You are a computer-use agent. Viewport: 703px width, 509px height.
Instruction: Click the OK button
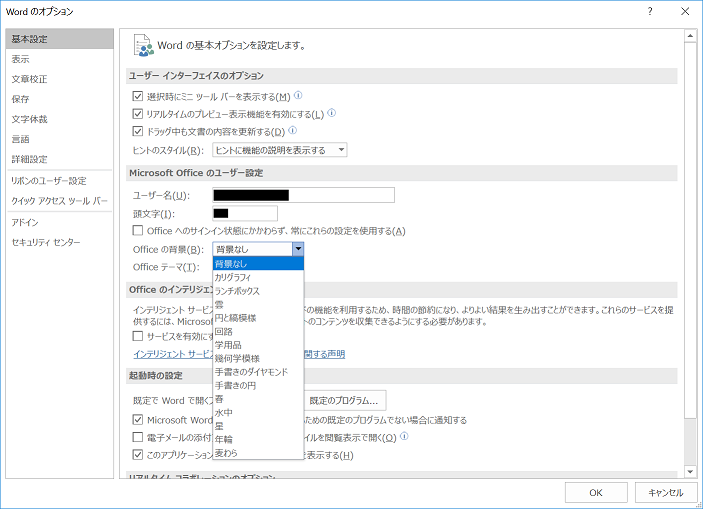point(596,492)
